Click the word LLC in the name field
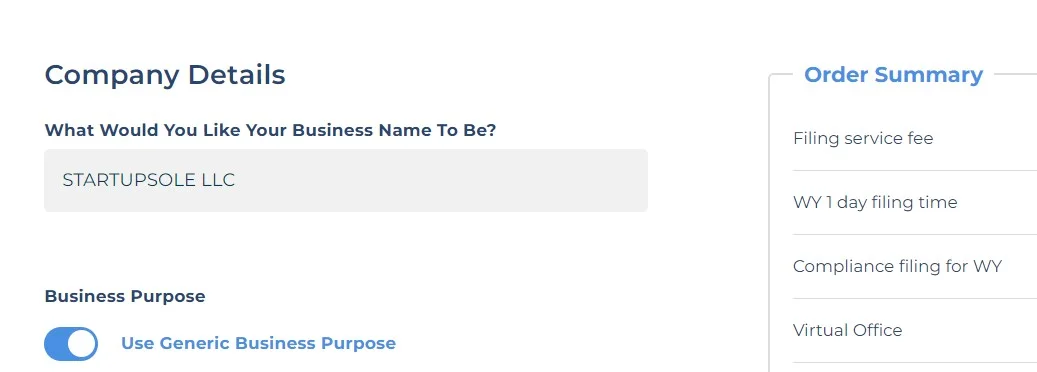This screenshot has width=1037, height=372. pos(218,180)
